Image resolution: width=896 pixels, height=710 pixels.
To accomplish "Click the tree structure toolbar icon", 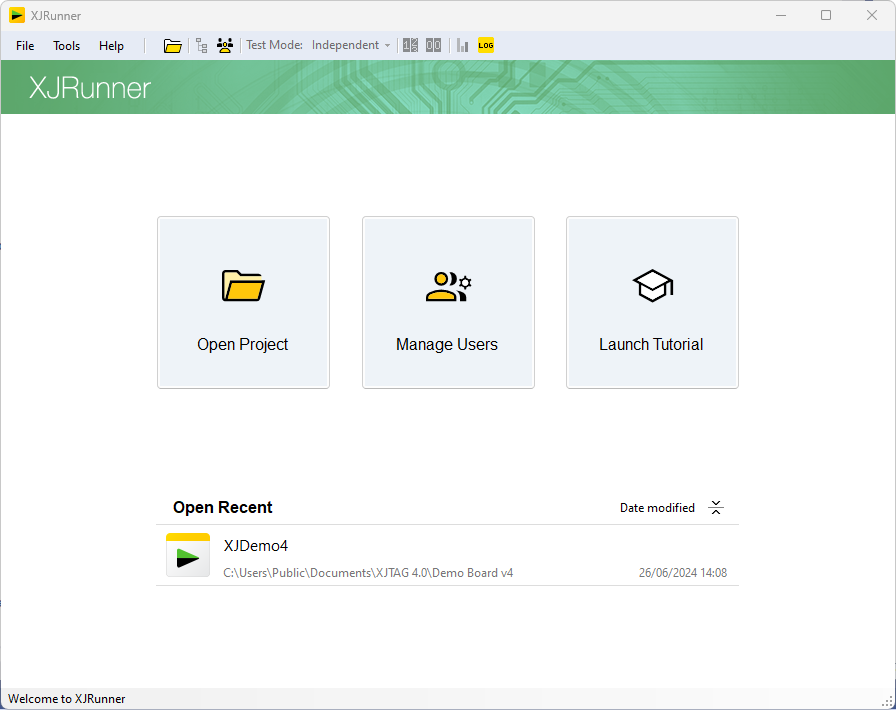I will tap(202, 45).
